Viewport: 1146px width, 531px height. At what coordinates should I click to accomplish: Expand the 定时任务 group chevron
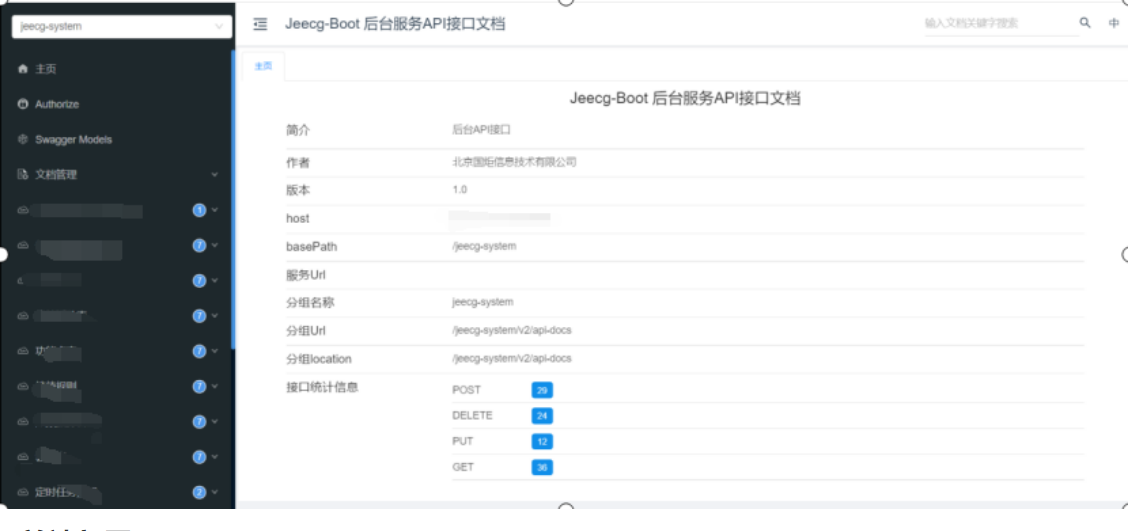pos(215,492)
